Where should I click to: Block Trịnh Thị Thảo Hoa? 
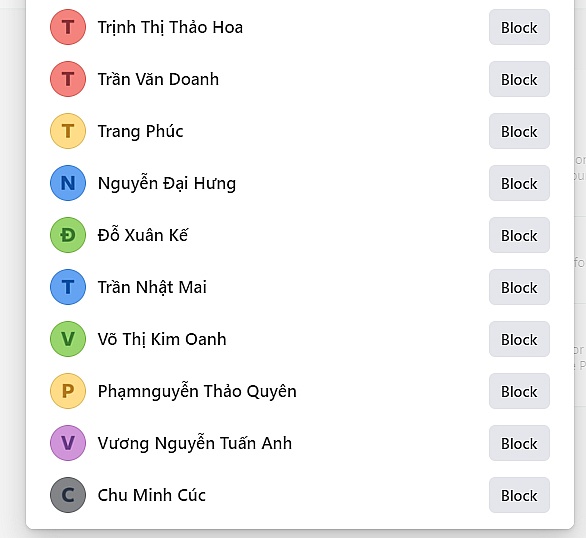click(519, 27)
